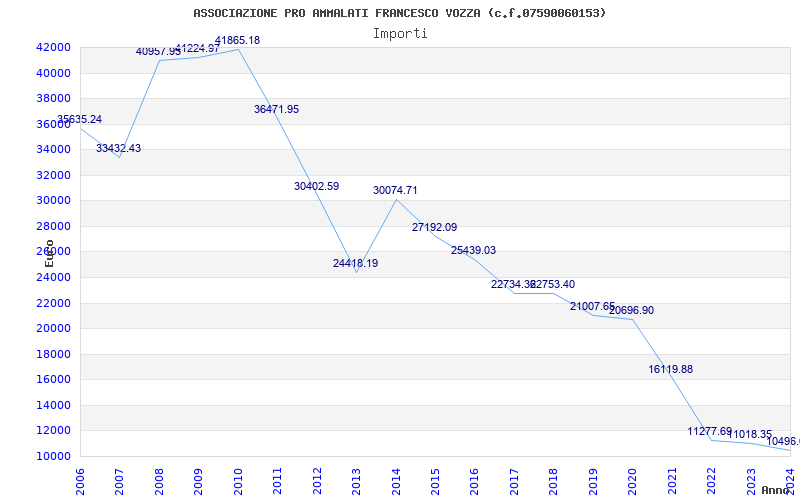Click x-axis year 2013

[x=356, y=482]
